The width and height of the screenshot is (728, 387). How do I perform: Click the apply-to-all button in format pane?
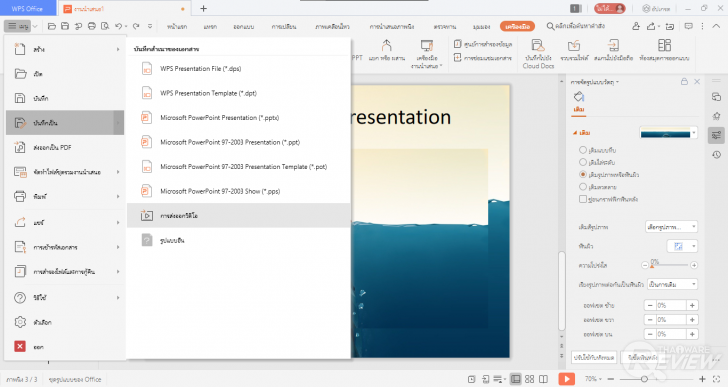point(594,357)
